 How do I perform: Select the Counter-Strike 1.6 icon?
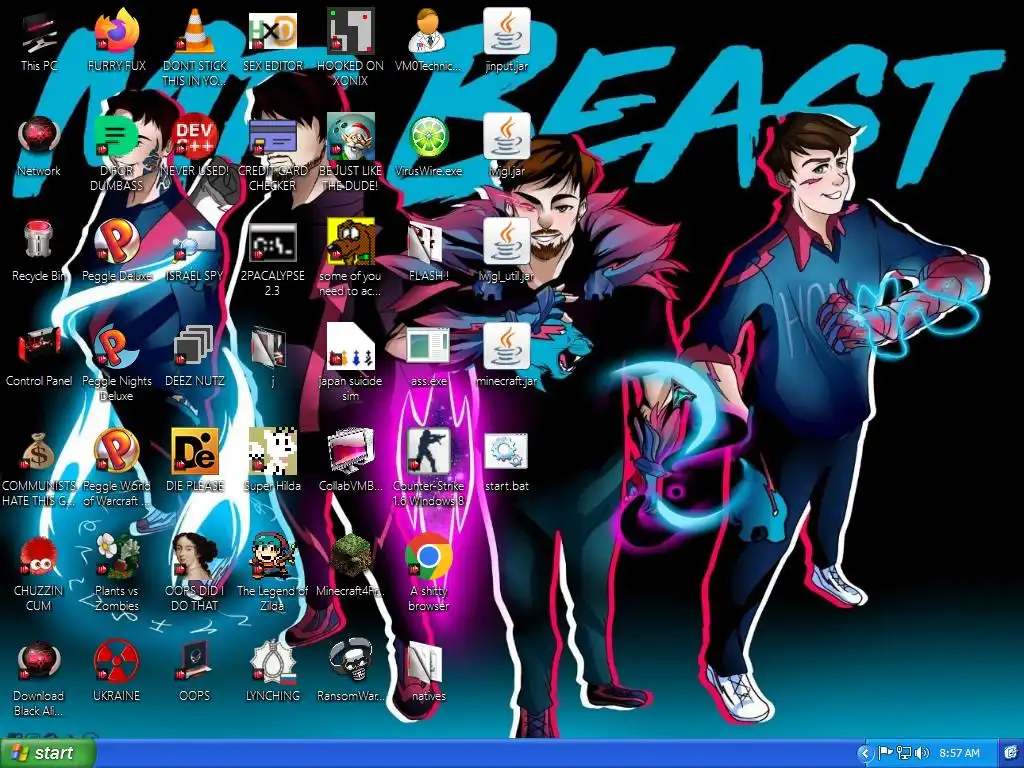click(x=428, y=451)
